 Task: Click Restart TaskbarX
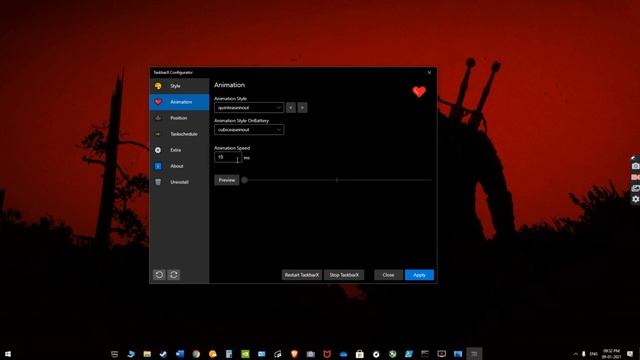tap(302, 275)
